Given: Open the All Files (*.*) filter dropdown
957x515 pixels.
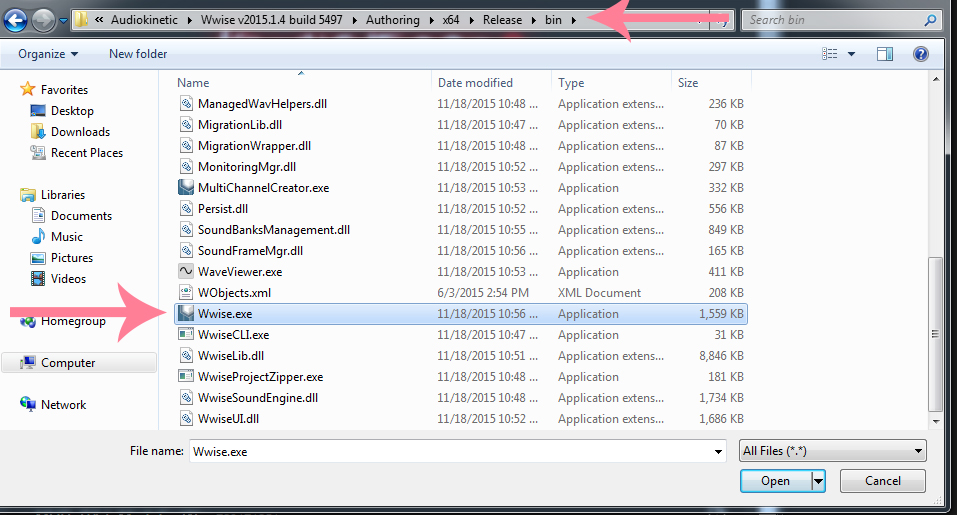Looking at the screenshot, I should [x=832, y=451].
